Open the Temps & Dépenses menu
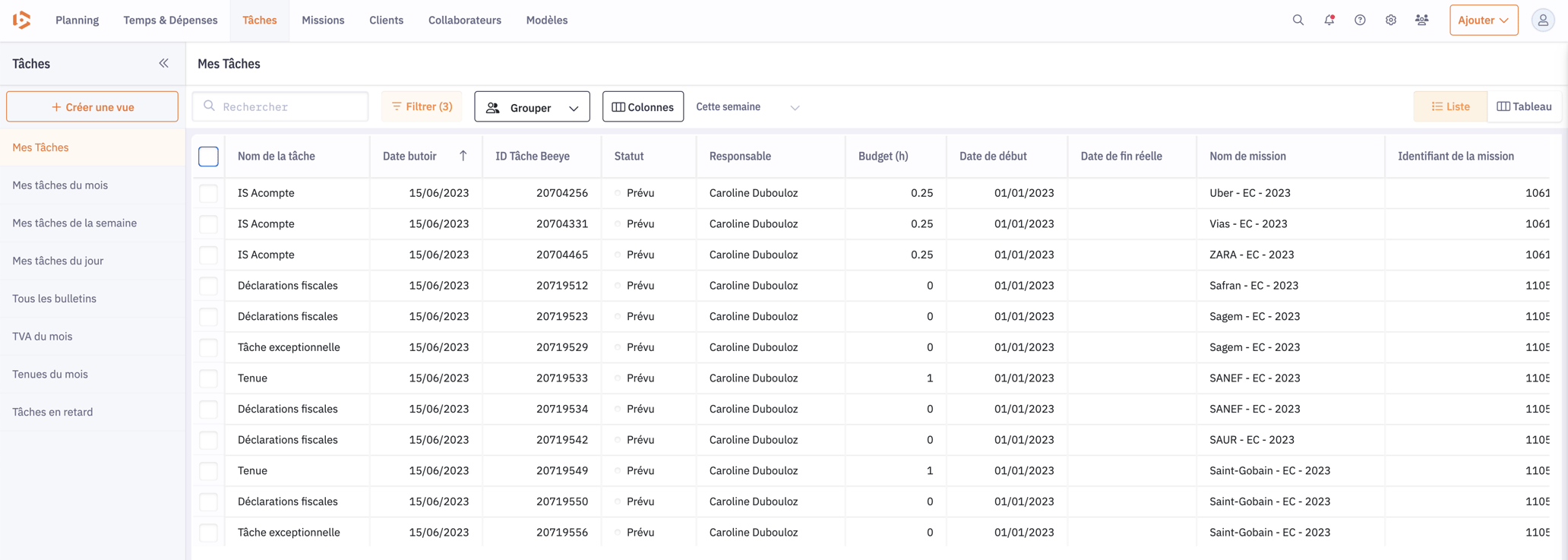The width and height of the screenshot is (1568, 560). pyautogui.click(x=170, y=21)
